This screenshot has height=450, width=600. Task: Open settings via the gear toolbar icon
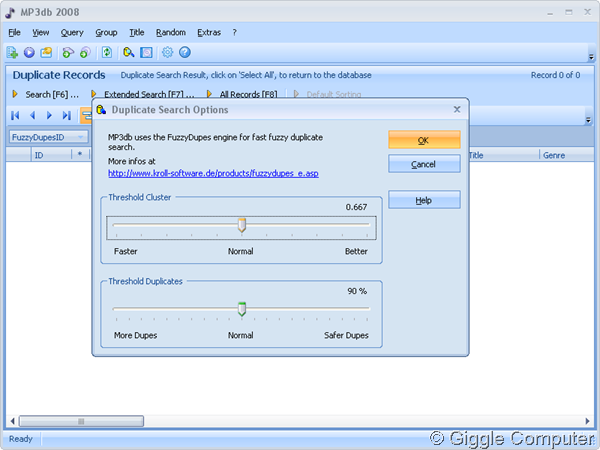coord(168,52)
